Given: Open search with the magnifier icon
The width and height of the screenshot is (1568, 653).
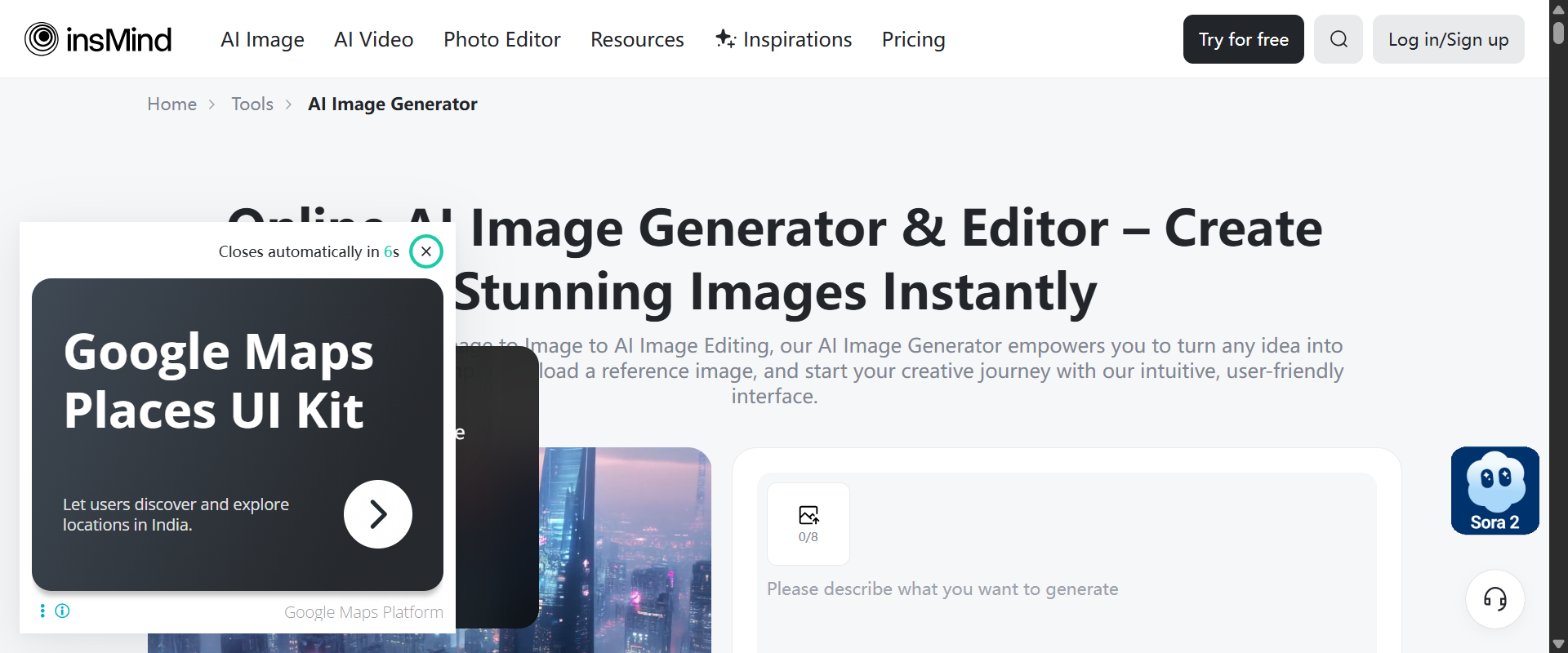Looking at the screenshot, I should 1339,39.
